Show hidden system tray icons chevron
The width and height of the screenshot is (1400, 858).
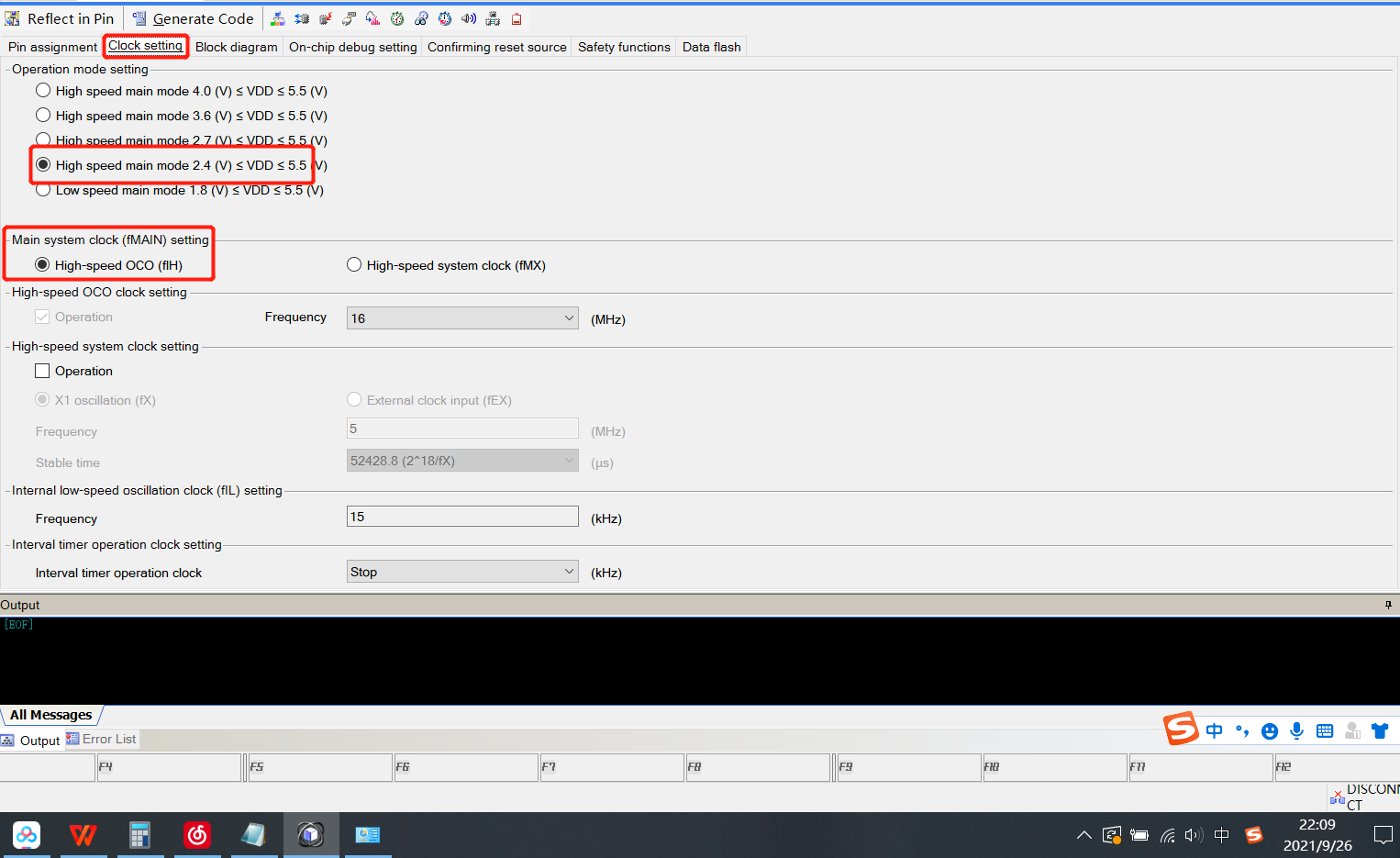click(x=1083, y=835)
